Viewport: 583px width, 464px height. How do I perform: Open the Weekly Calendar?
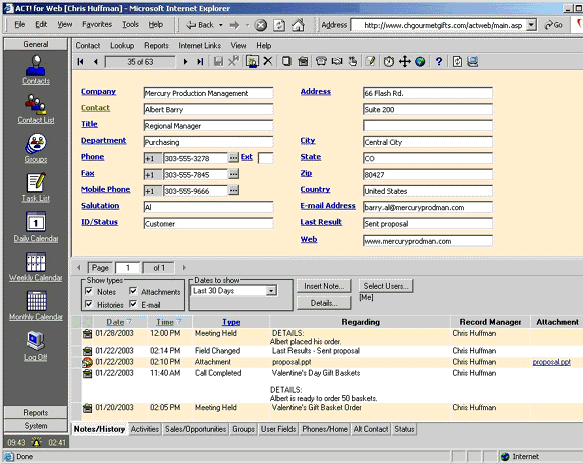point(36,266)
